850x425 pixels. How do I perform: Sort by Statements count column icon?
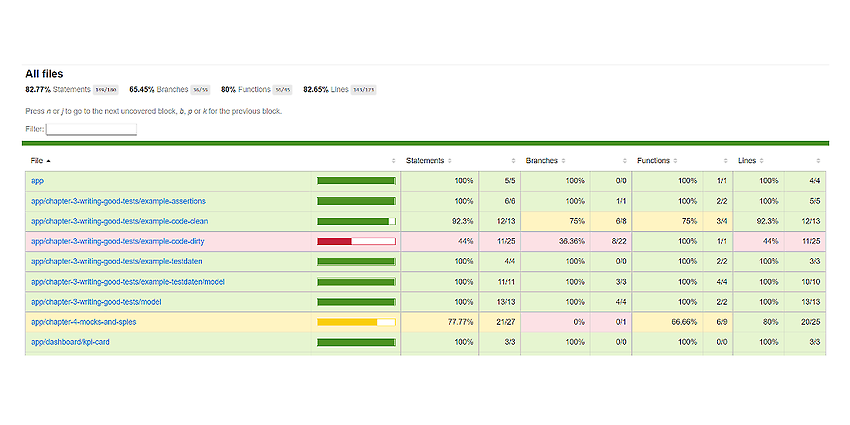[x=513, y=161]
